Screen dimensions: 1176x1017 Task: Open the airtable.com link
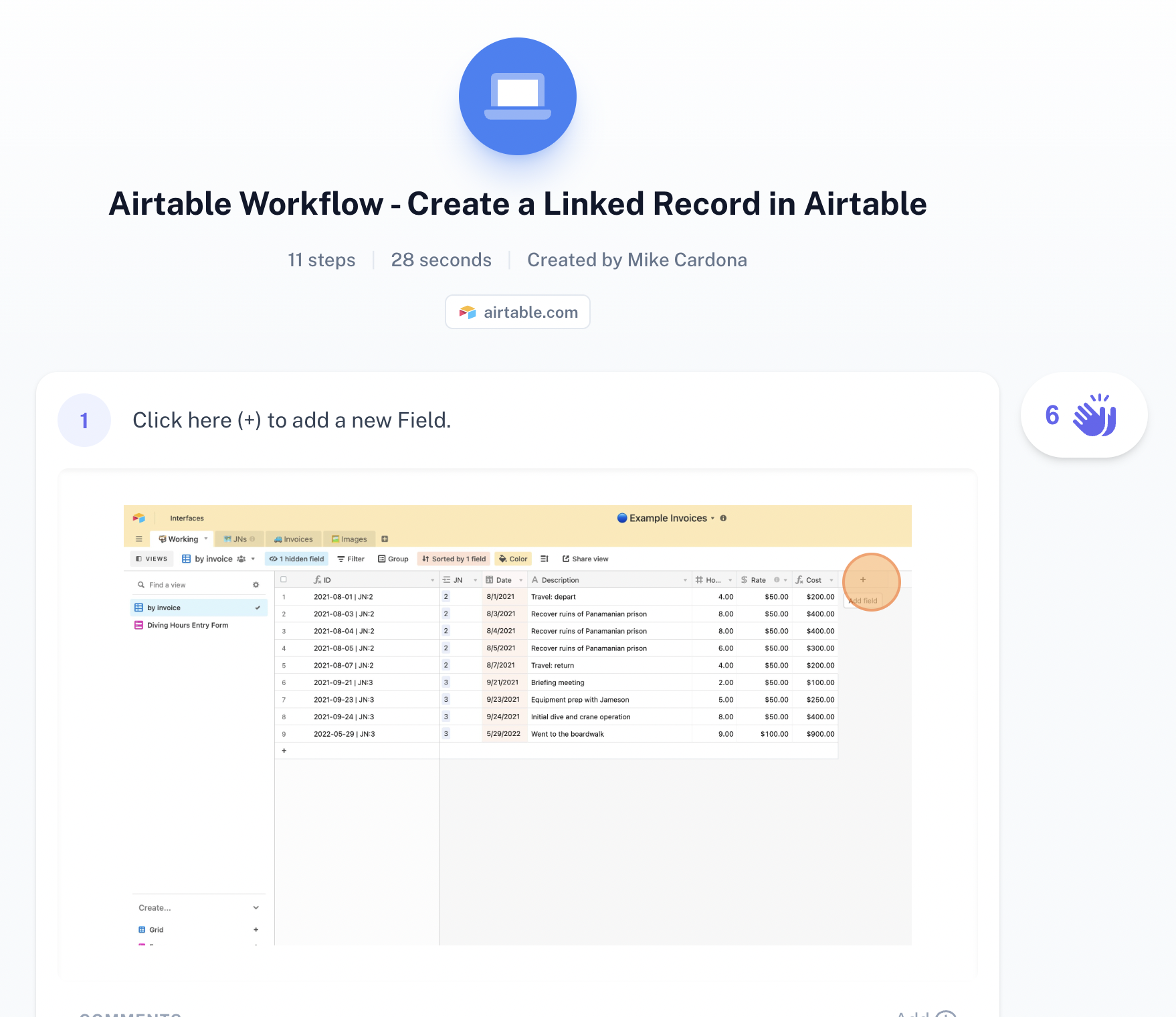tap(517, 312)
